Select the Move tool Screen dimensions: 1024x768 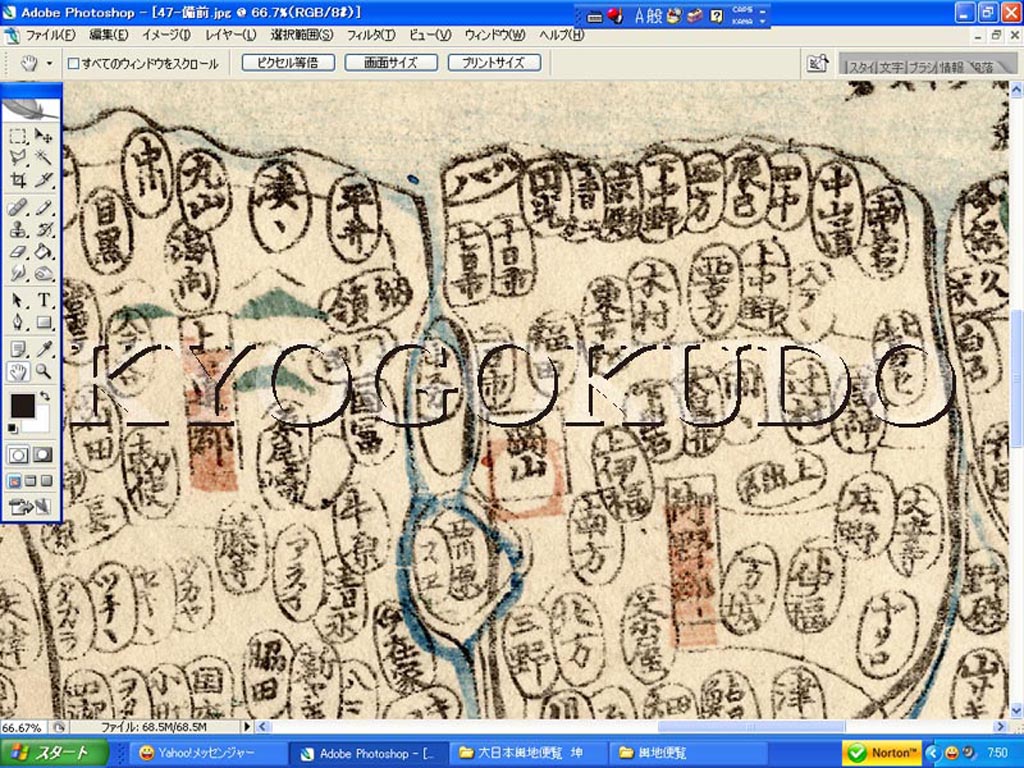pos(43,136)
